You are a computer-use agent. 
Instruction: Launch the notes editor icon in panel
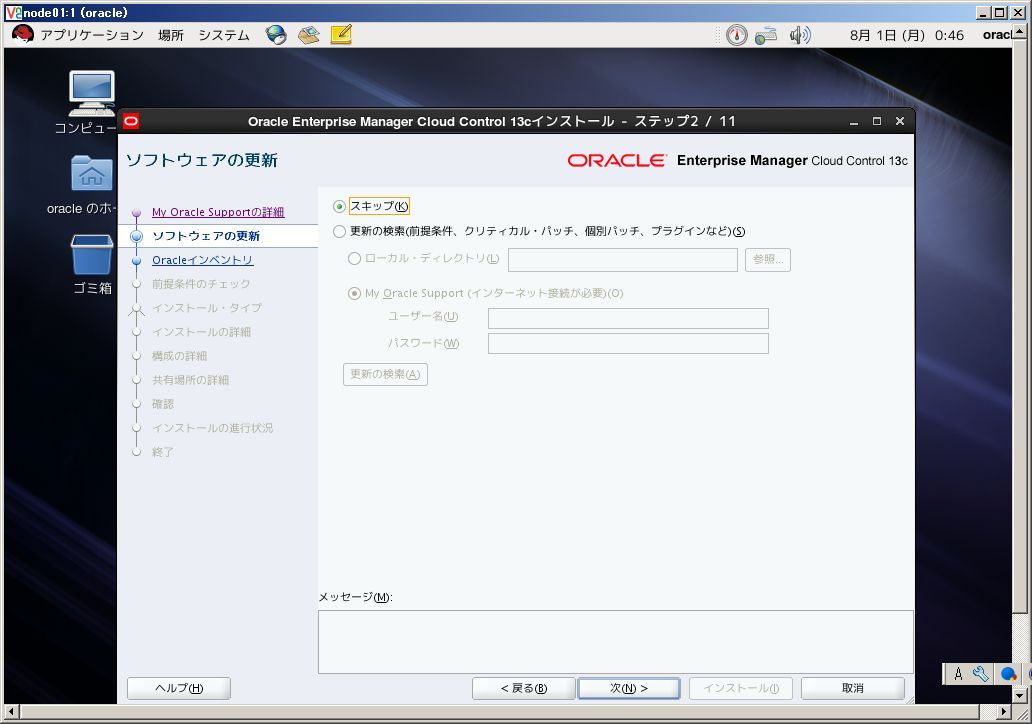coord(341,34)
